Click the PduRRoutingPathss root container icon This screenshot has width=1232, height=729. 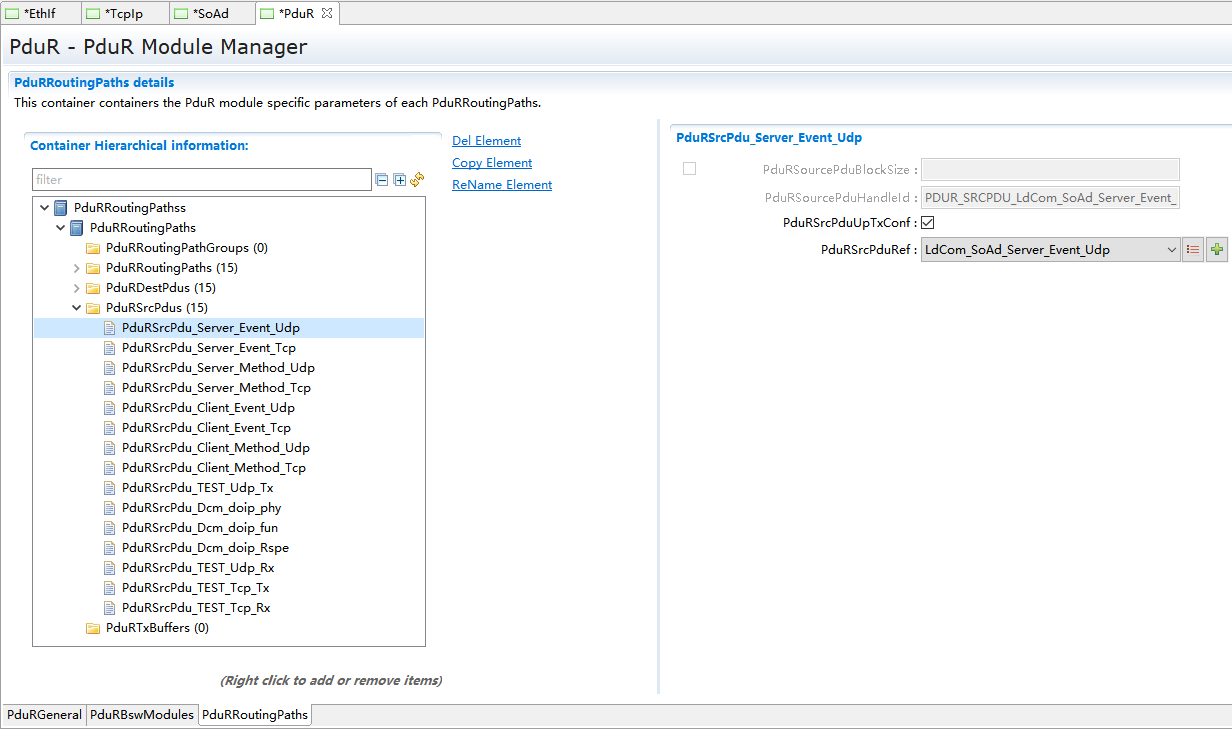point(61,208)
